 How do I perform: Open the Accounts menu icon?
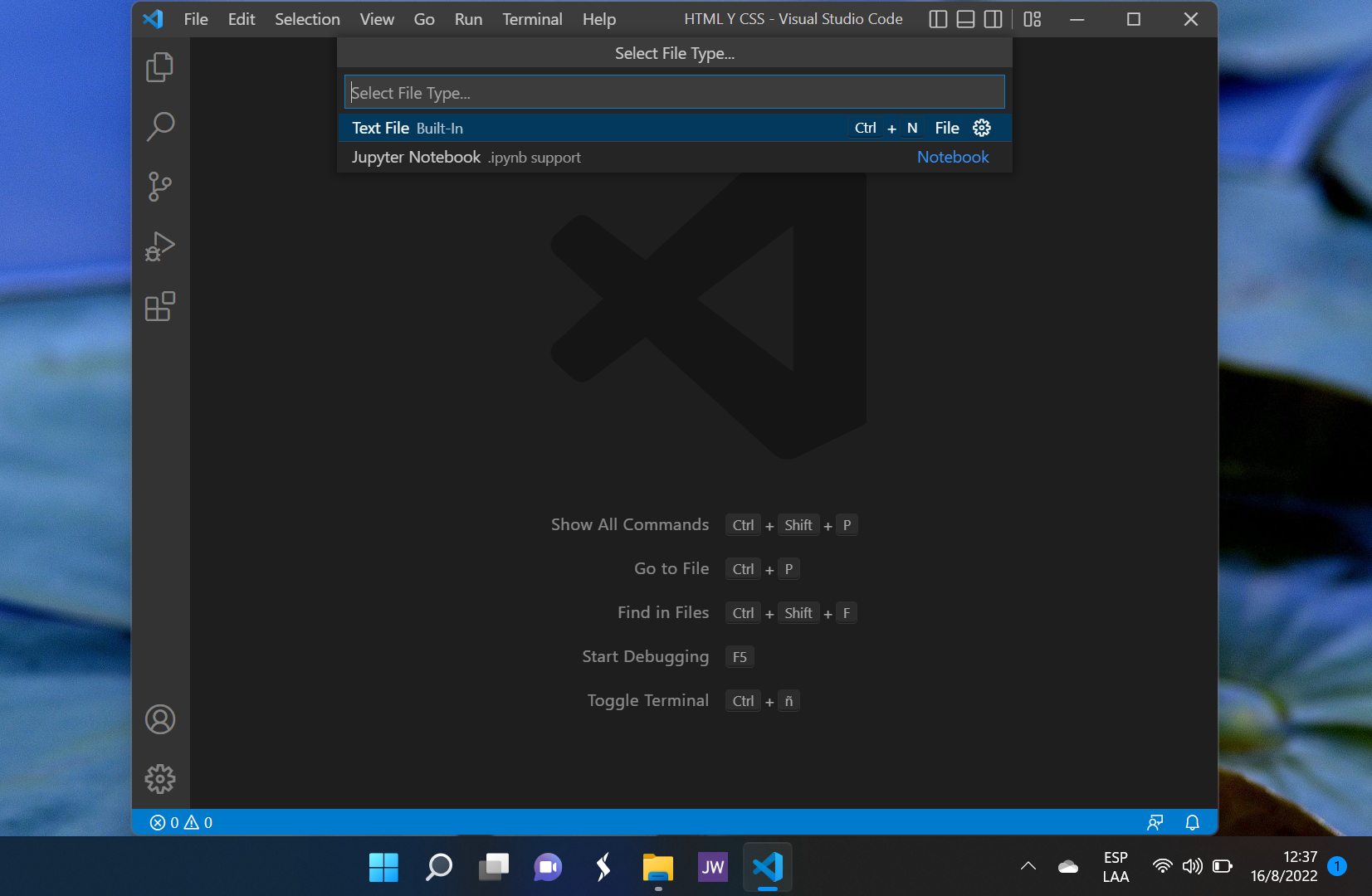pos(160,719)
